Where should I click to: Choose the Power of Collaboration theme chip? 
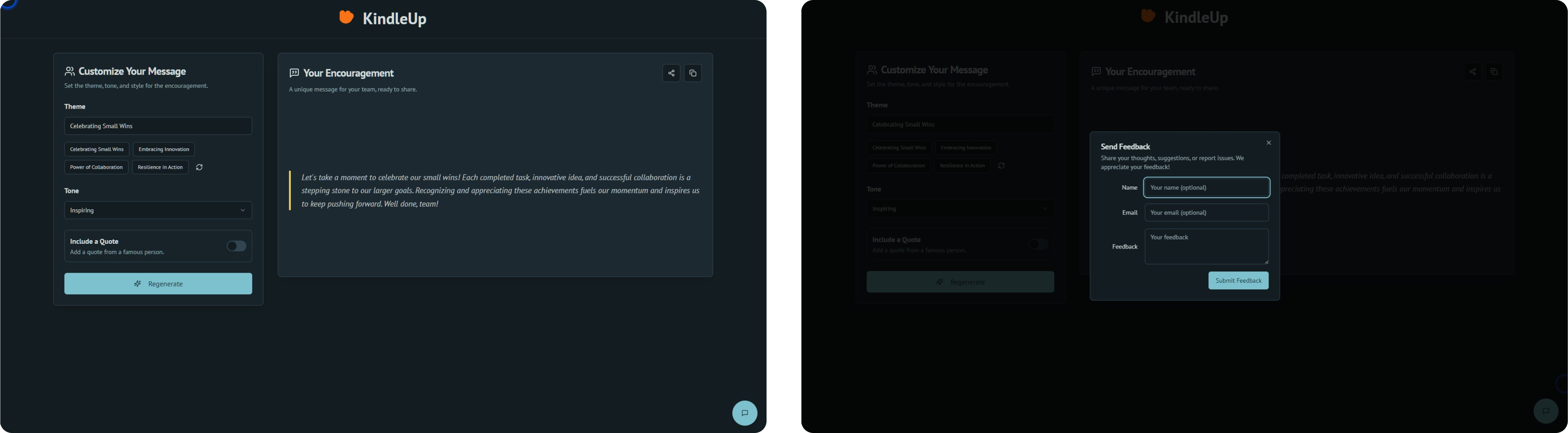pos(96,167)
